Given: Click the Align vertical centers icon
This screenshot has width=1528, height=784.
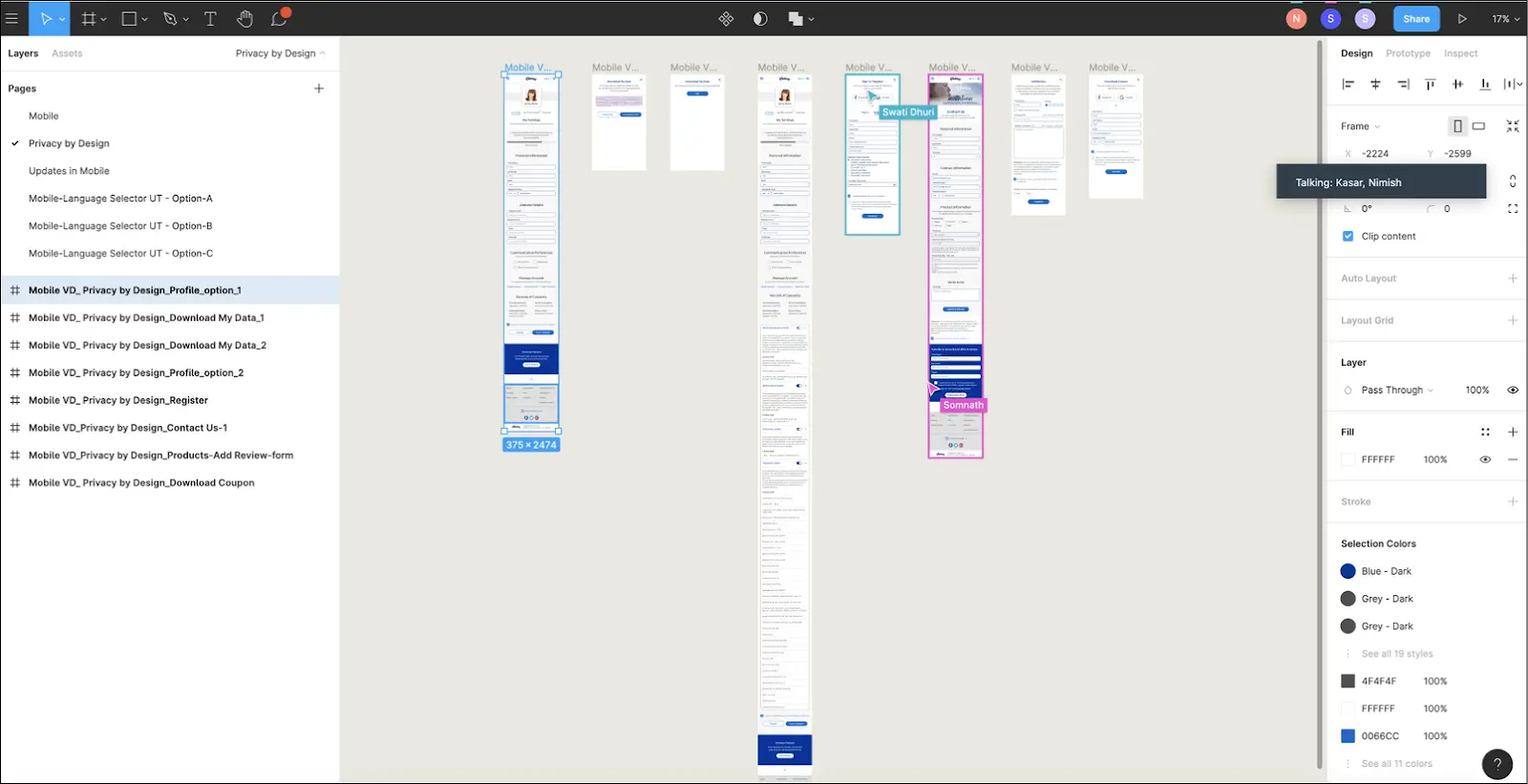Looking at the screenshot, I should [x=1457, y=84].
